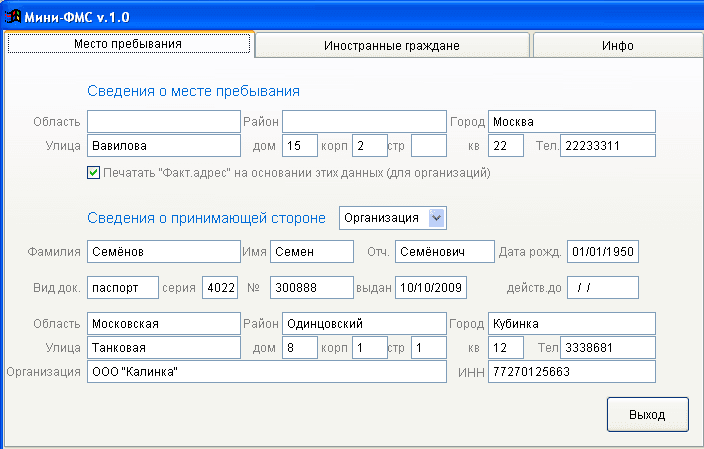The image size is (704, 449).
Task: Click the Улица field with Танковая
Action: (164, 348)
